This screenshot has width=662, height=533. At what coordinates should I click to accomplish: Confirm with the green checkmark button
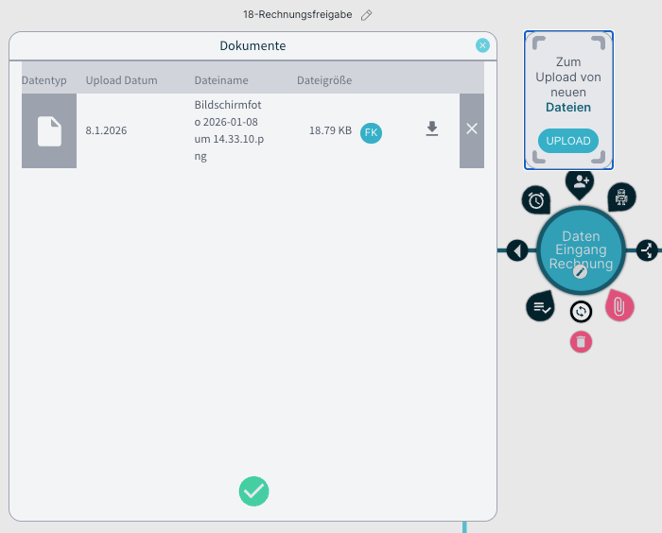point(254,491)
